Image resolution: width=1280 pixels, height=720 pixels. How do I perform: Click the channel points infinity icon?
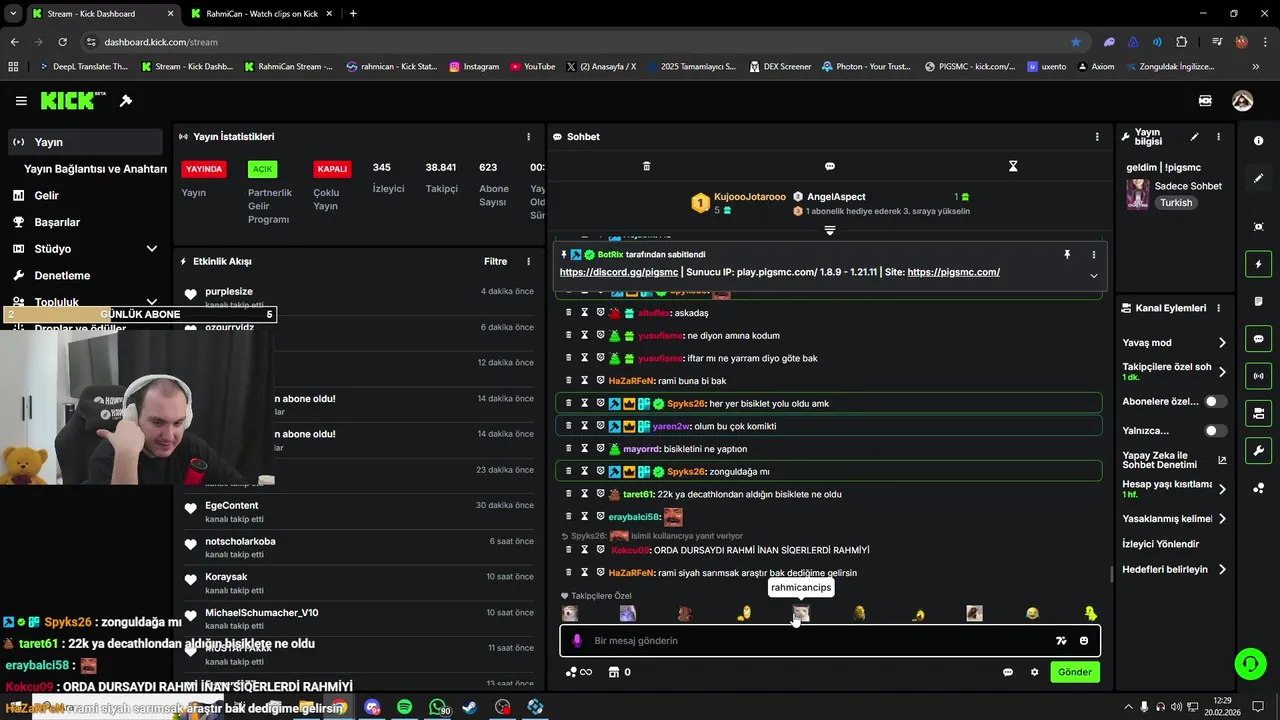tap(579, 672)
